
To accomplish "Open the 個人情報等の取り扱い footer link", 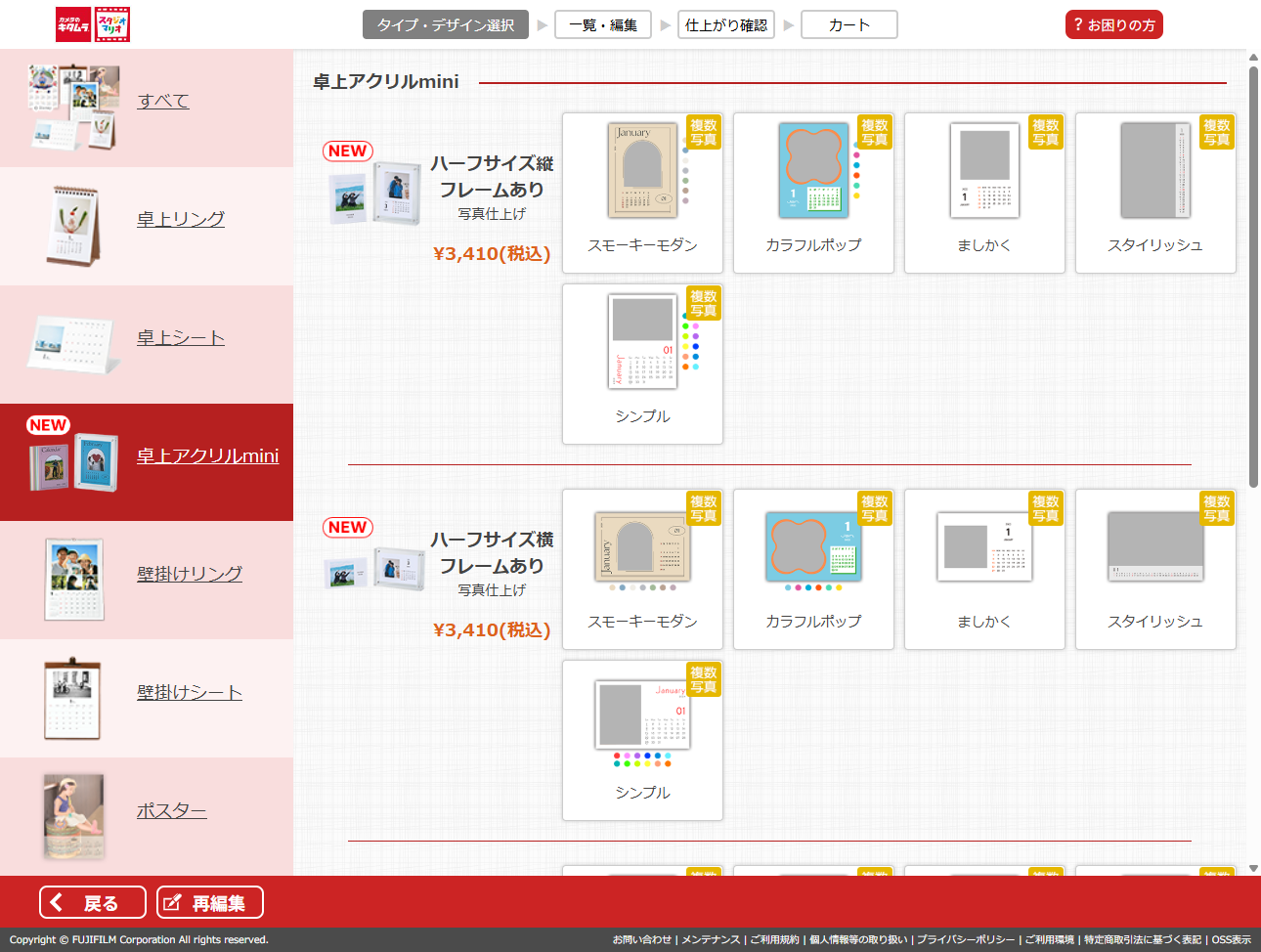I will [858, 940].
